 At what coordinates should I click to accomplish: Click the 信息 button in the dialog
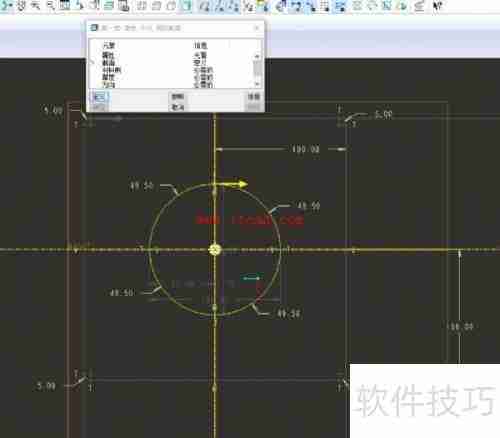coord(254,97)
